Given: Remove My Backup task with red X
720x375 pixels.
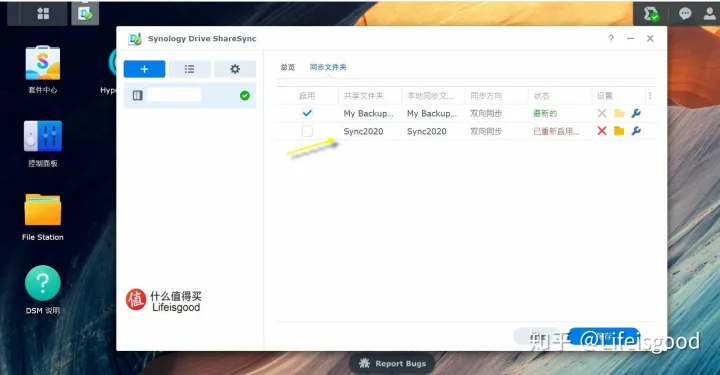Looking at the screenshot, I should [x=602, y=113].
